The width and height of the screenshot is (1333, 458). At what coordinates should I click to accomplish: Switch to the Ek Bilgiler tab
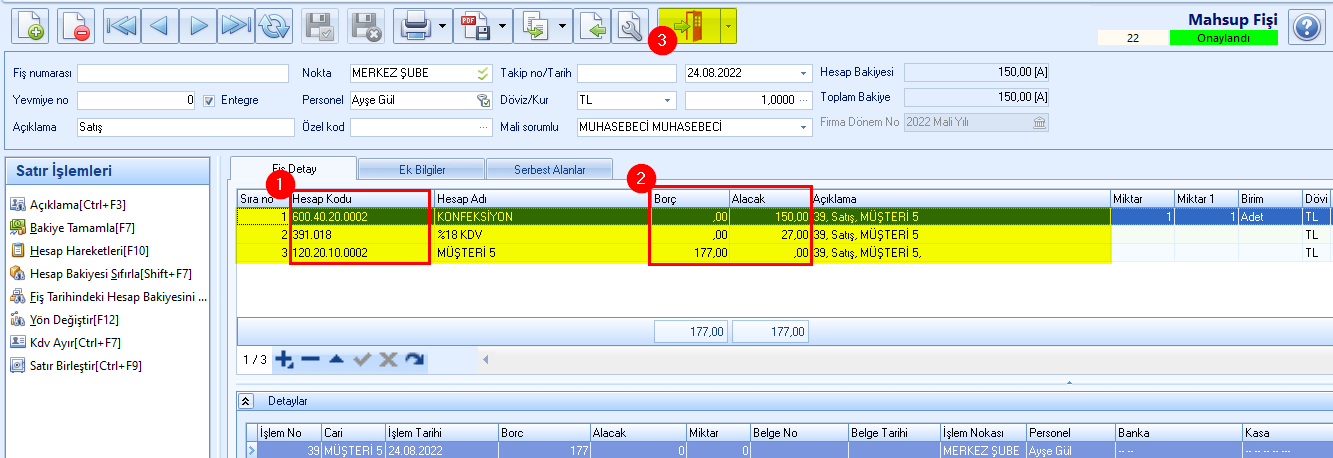[421, 170]
